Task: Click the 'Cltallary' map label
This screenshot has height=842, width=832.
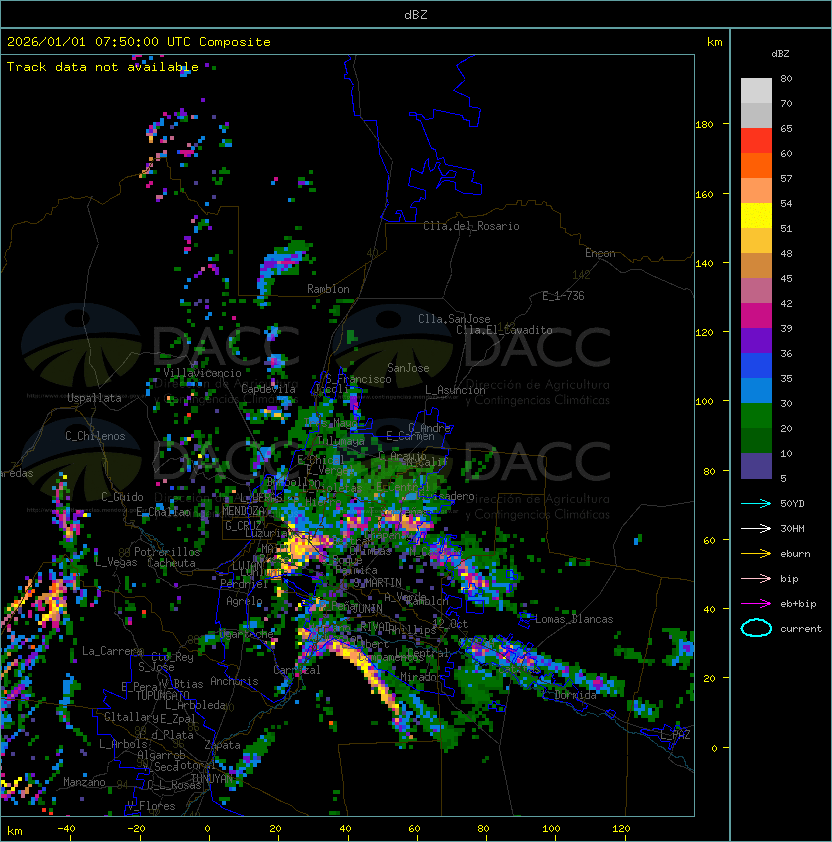Action: click(x=131, y=717)
